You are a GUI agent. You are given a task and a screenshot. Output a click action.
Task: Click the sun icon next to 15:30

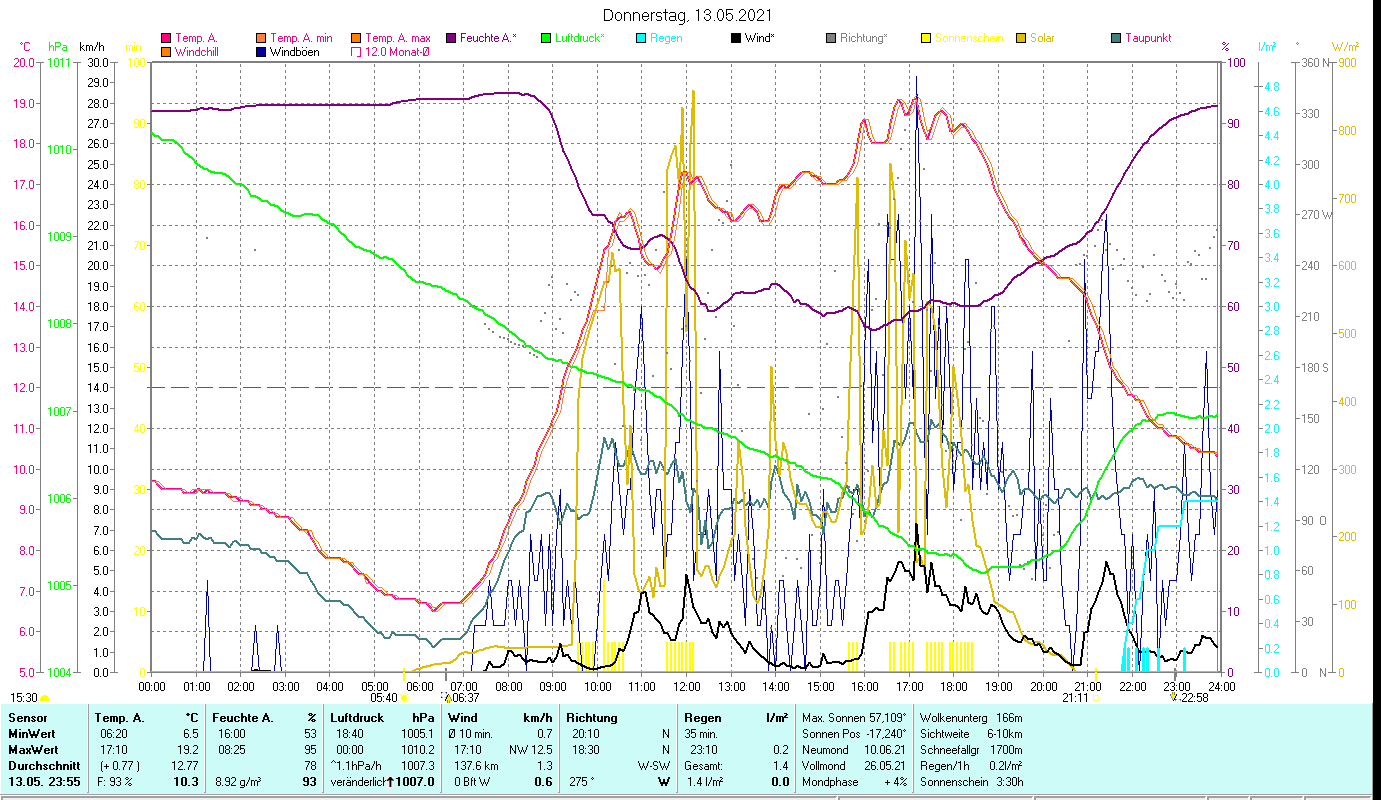[44, 698]
